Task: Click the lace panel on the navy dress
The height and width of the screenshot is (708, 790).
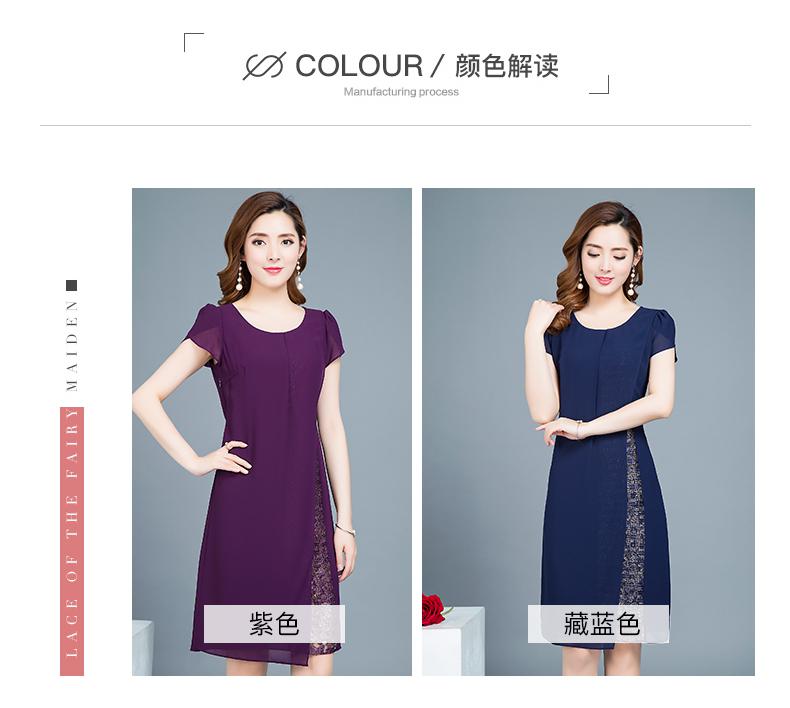Action: 633,518
